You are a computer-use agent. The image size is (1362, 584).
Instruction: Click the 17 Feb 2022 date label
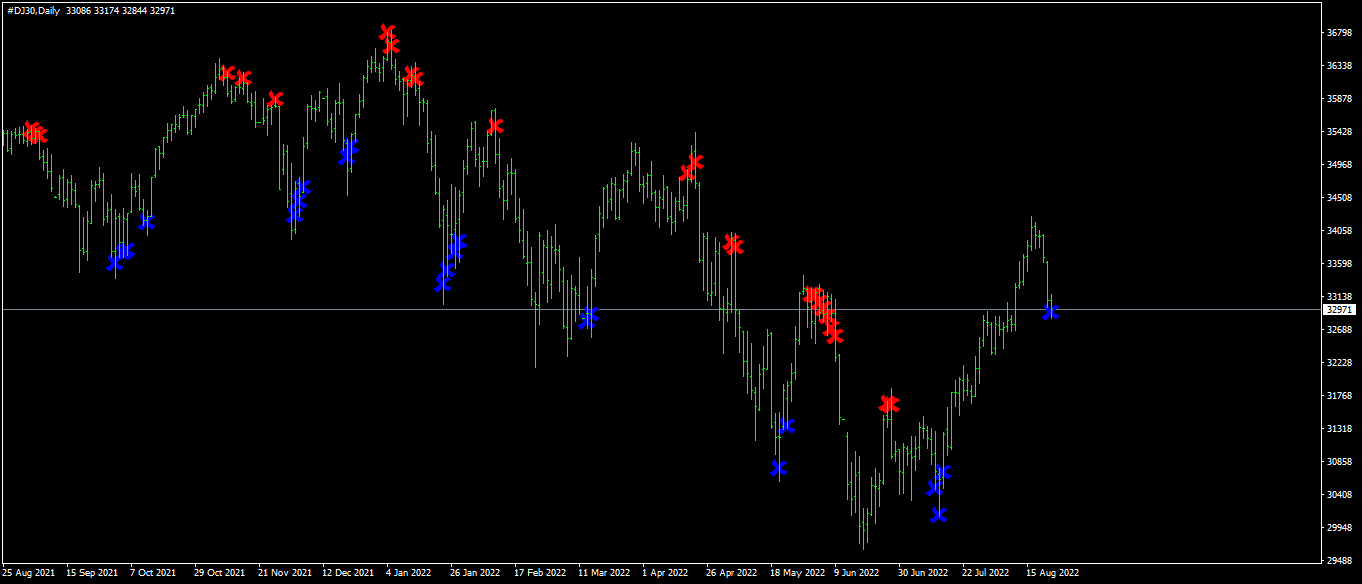point(540,574)
